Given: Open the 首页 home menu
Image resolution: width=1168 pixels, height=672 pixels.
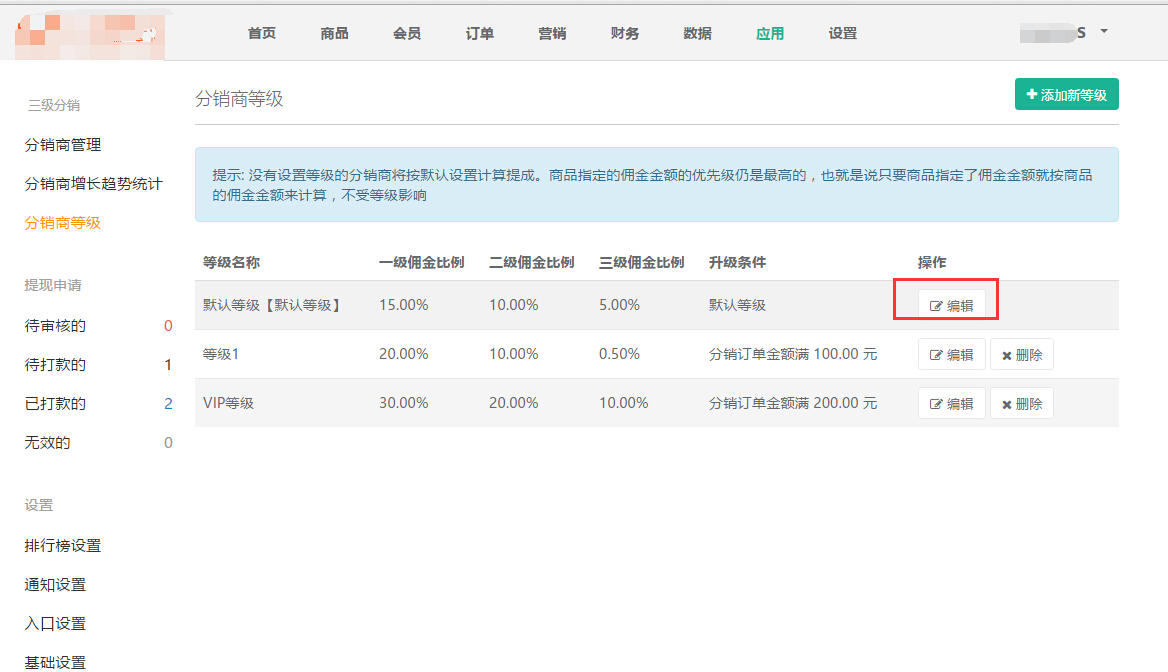Looking at the screenshot, I should click(262, 33).
